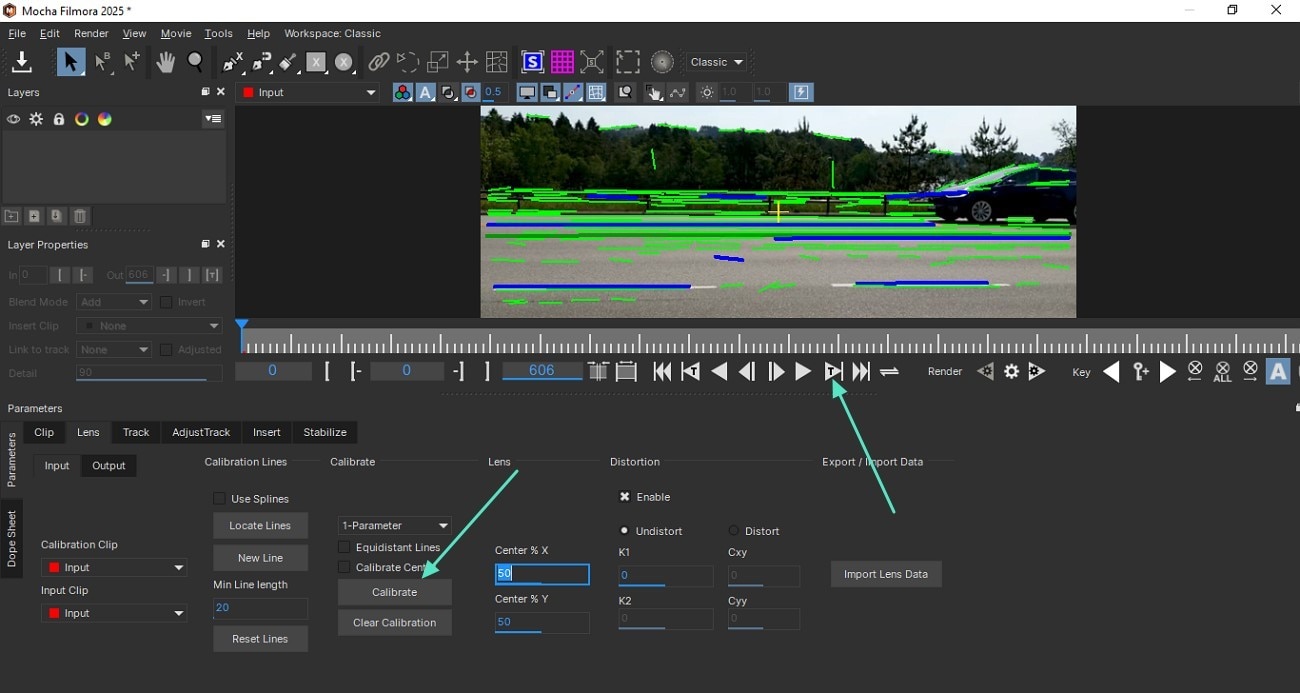The image size is (1300, 693).
Task: Click the link chain attach-layer icon
Action: tap(379, 62)
